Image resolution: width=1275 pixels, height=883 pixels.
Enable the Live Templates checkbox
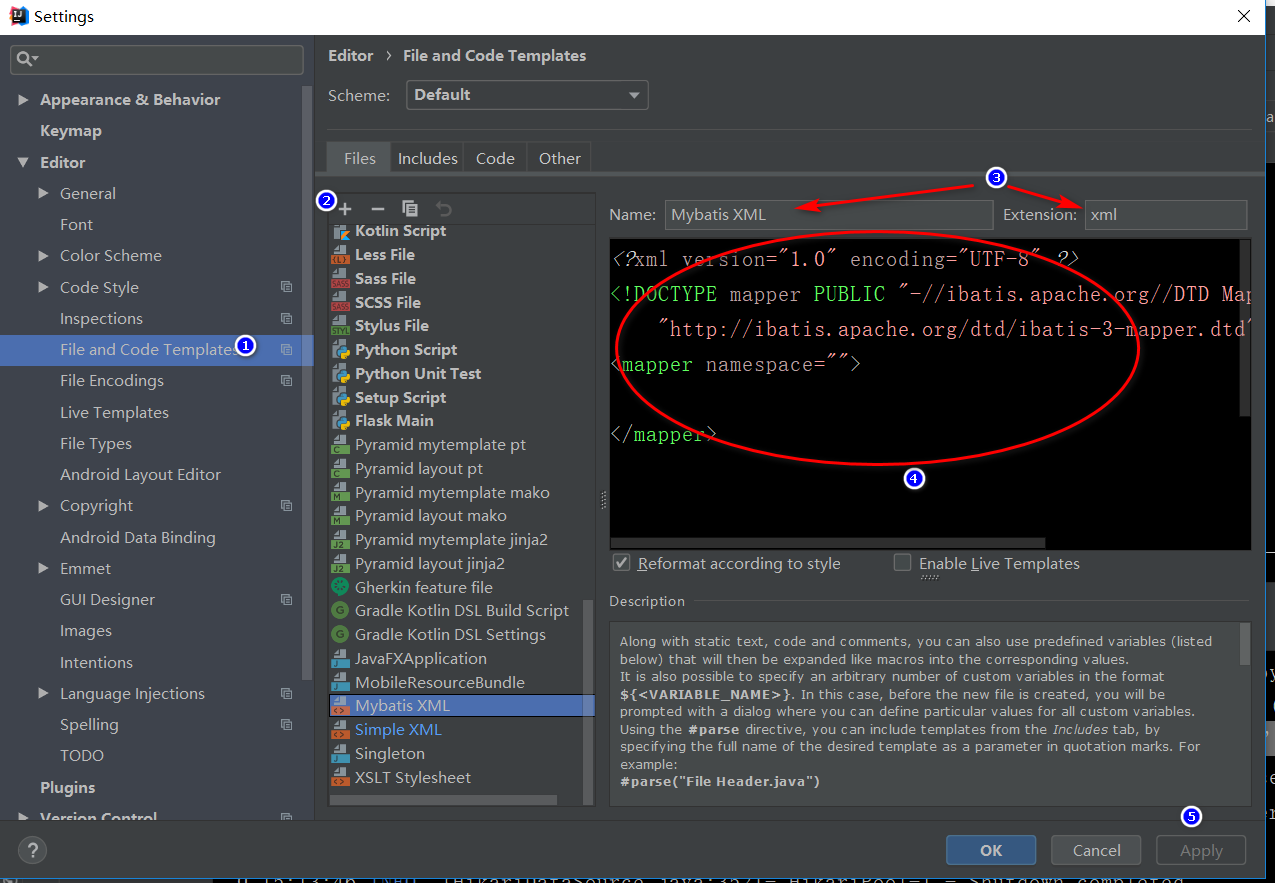point(902,563)
